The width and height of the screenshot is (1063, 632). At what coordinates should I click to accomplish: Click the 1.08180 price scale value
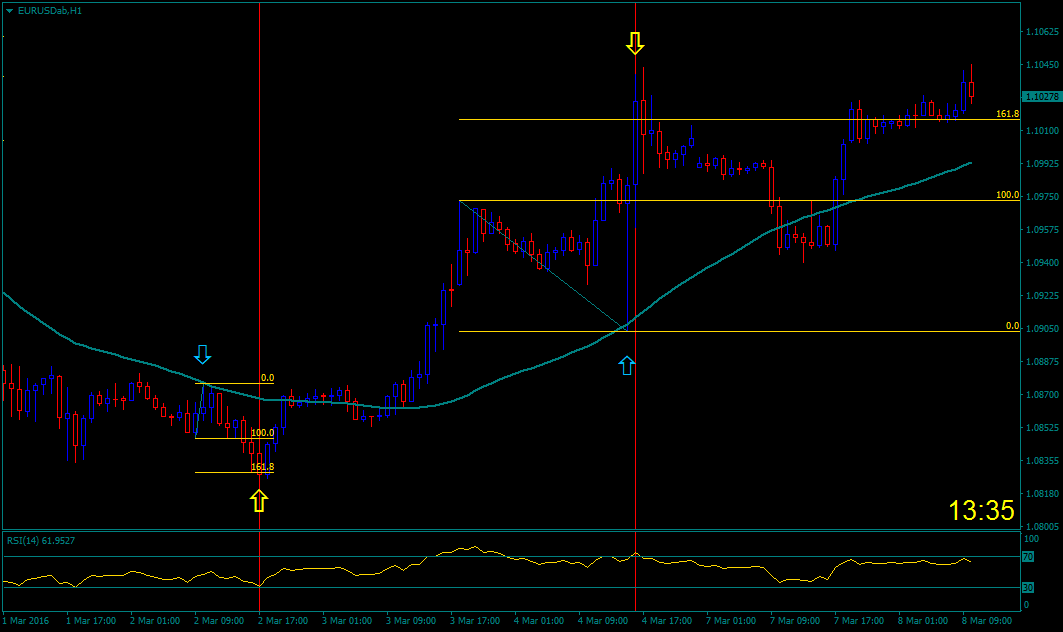coord(1042,494)
